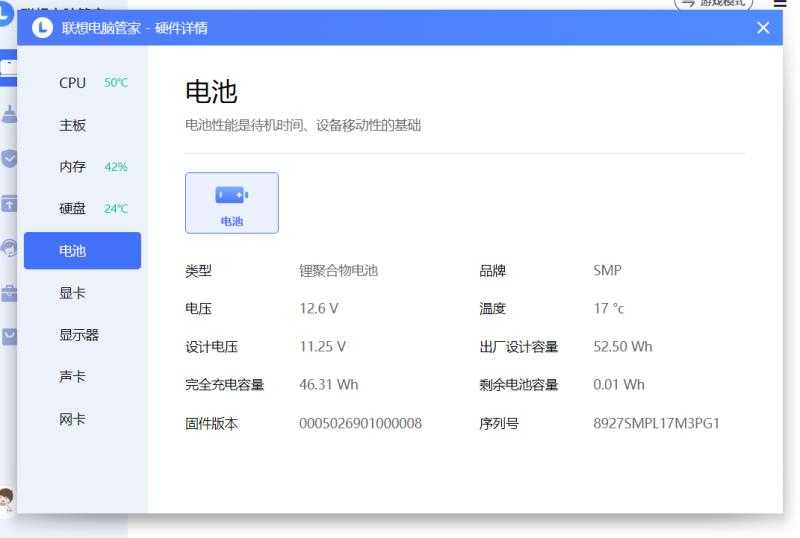Select the 电池 battery sidebar item

(x=82, y=251)
